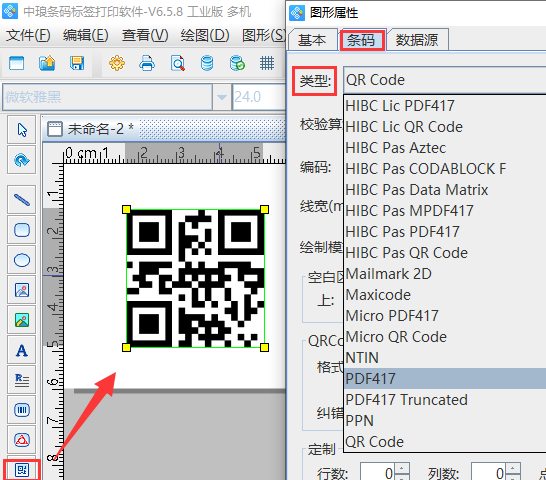546x480 pixels.
Task: Choose PDF417 from the type list
Action: click(444, 379)
